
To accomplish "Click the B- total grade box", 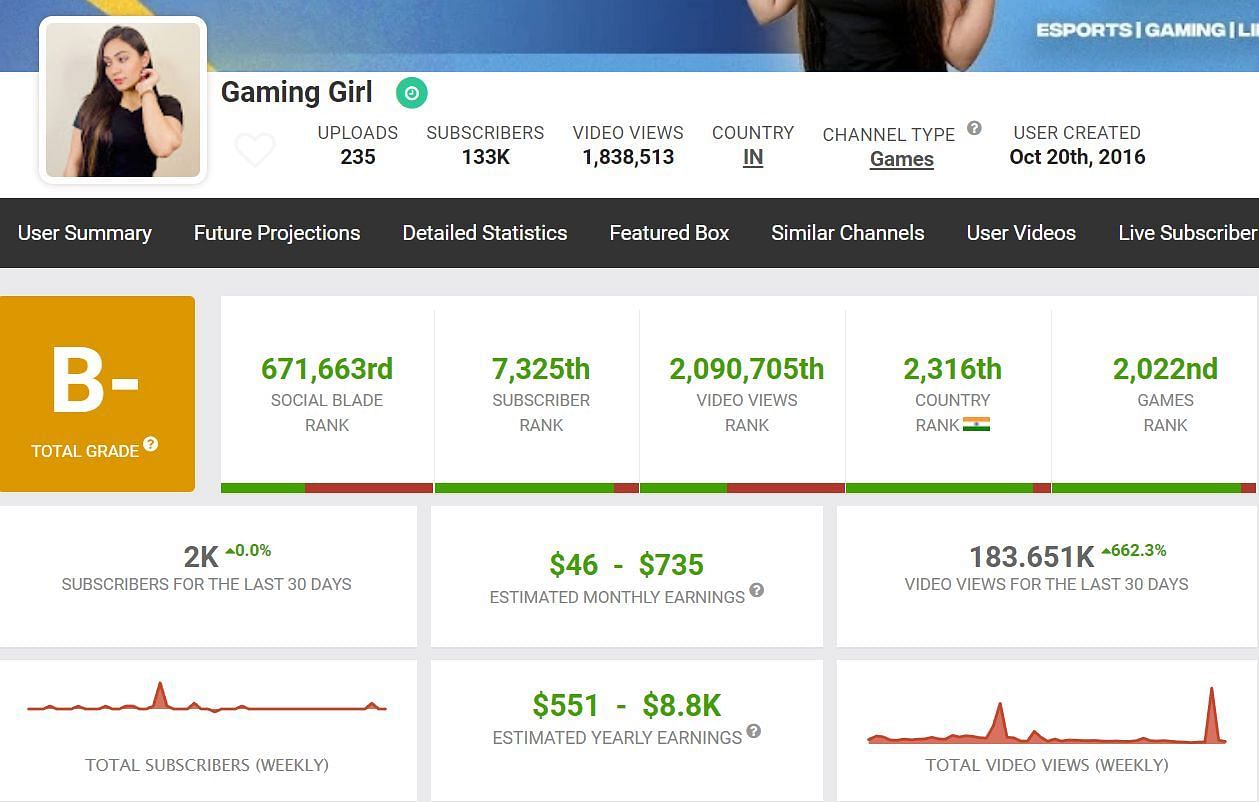I will 97,394.
